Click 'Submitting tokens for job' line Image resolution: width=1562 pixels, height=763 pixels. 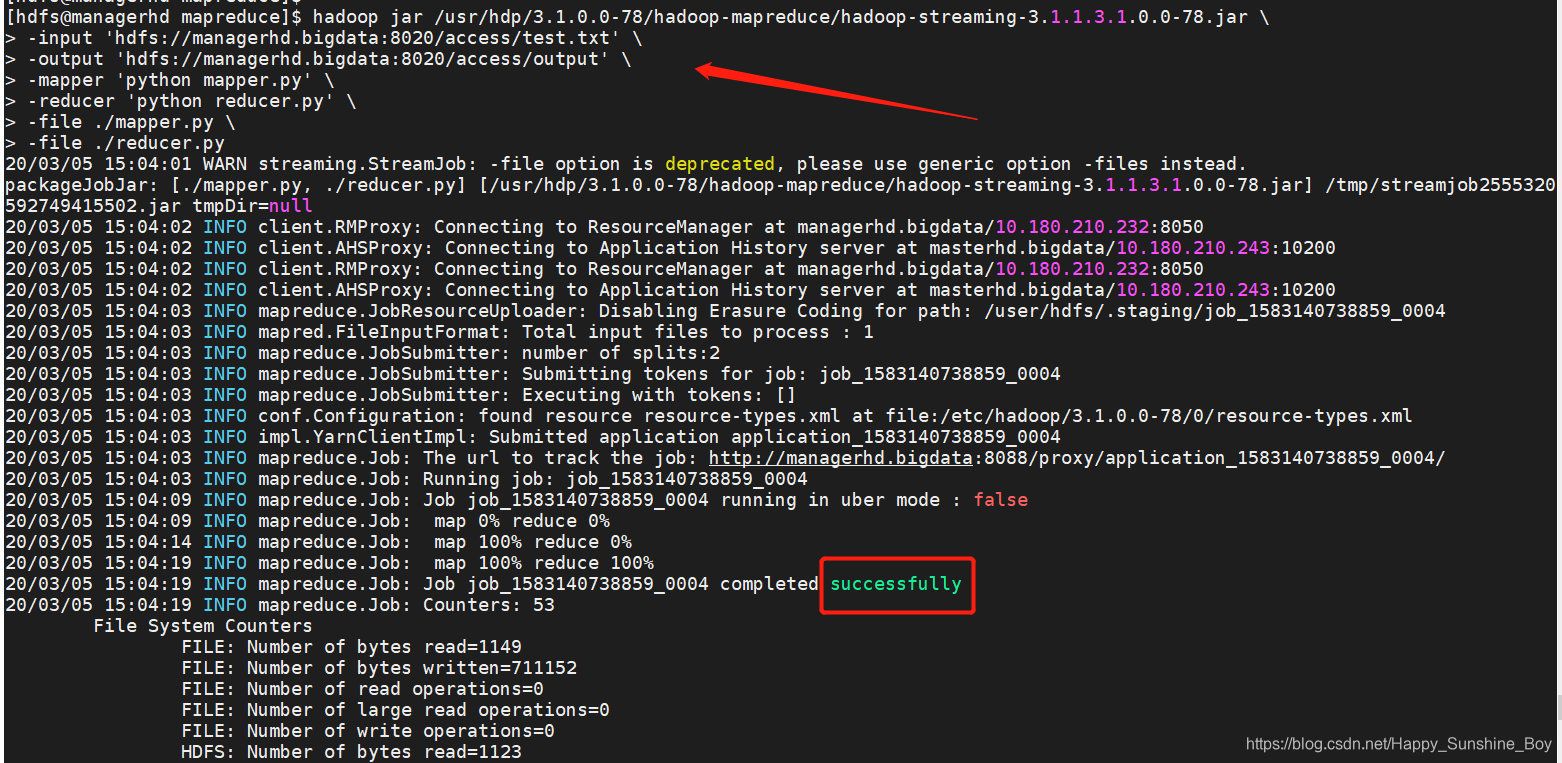pos(533,374)
